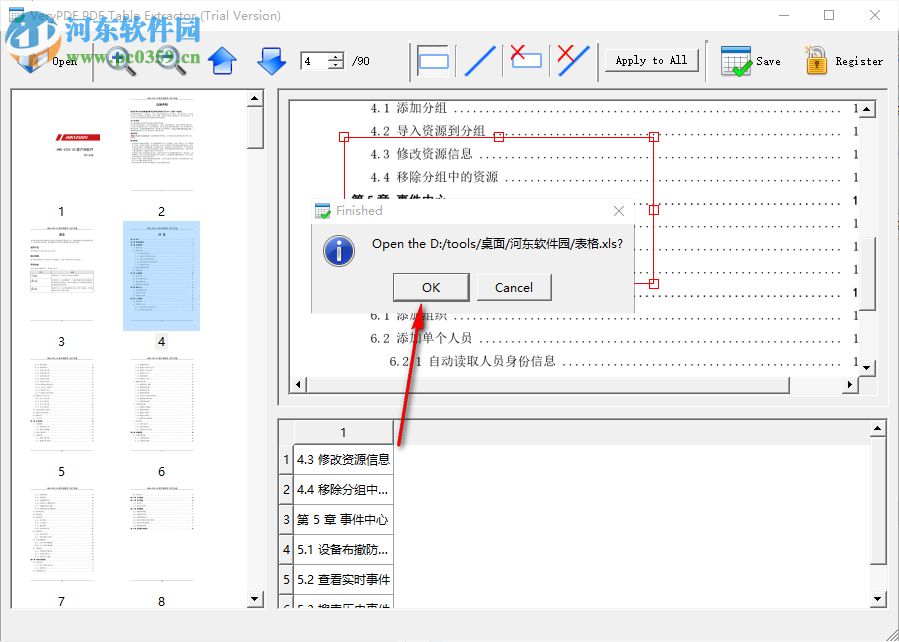Save extracted tables using the Save icon
This screenshot has height=642, width=899.
[737, 60]
